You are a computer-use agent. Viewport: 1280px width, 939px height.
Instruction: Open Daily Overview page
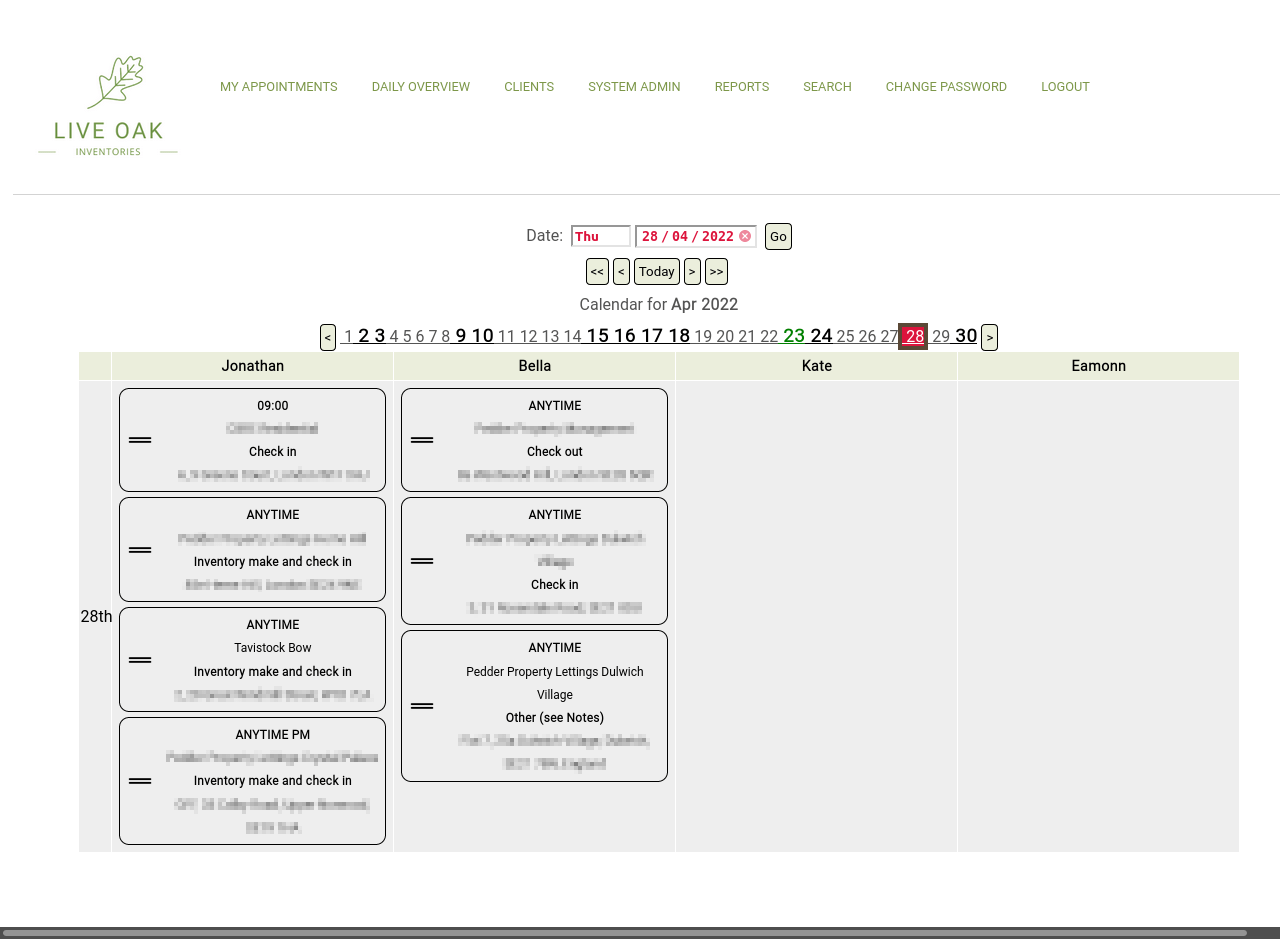point(421,87)
